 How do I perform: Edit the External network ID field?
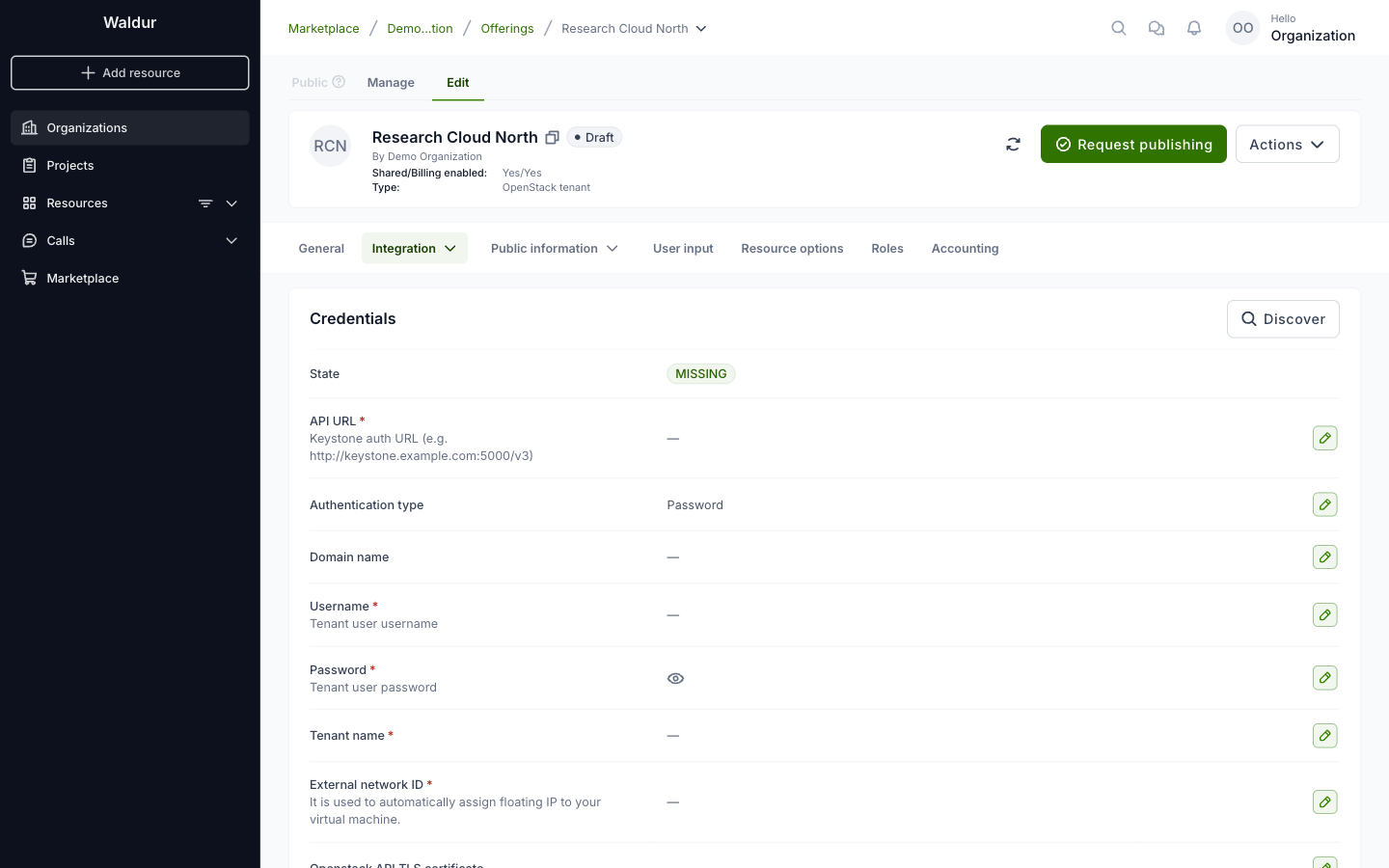(1325, 801)
